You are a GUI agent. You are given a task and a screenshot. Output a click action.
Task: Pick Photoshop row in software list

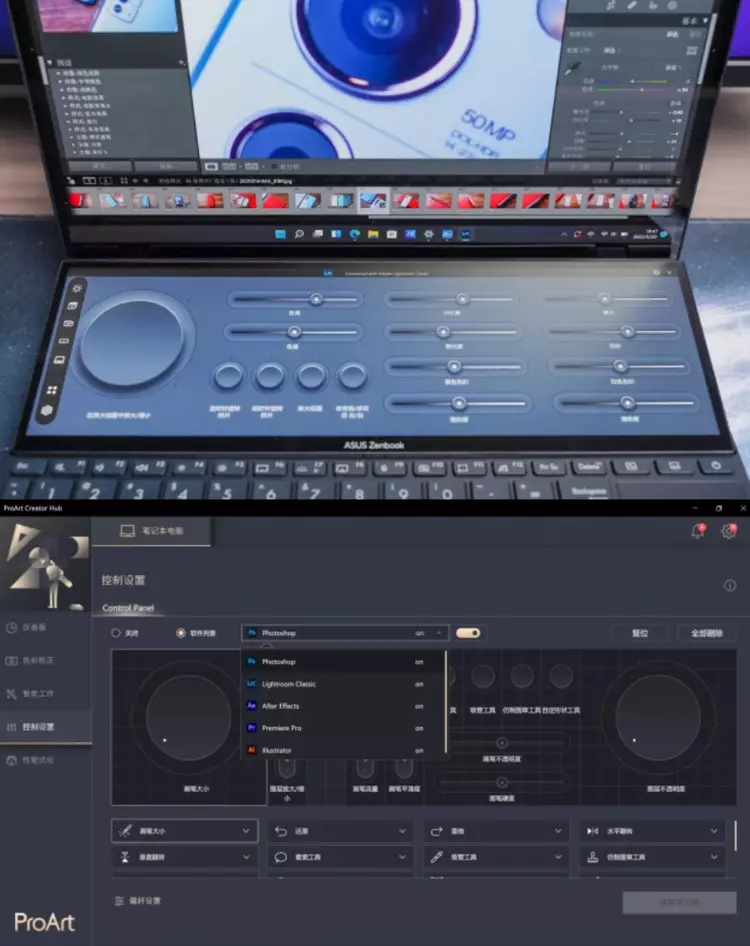coord(343,662)
